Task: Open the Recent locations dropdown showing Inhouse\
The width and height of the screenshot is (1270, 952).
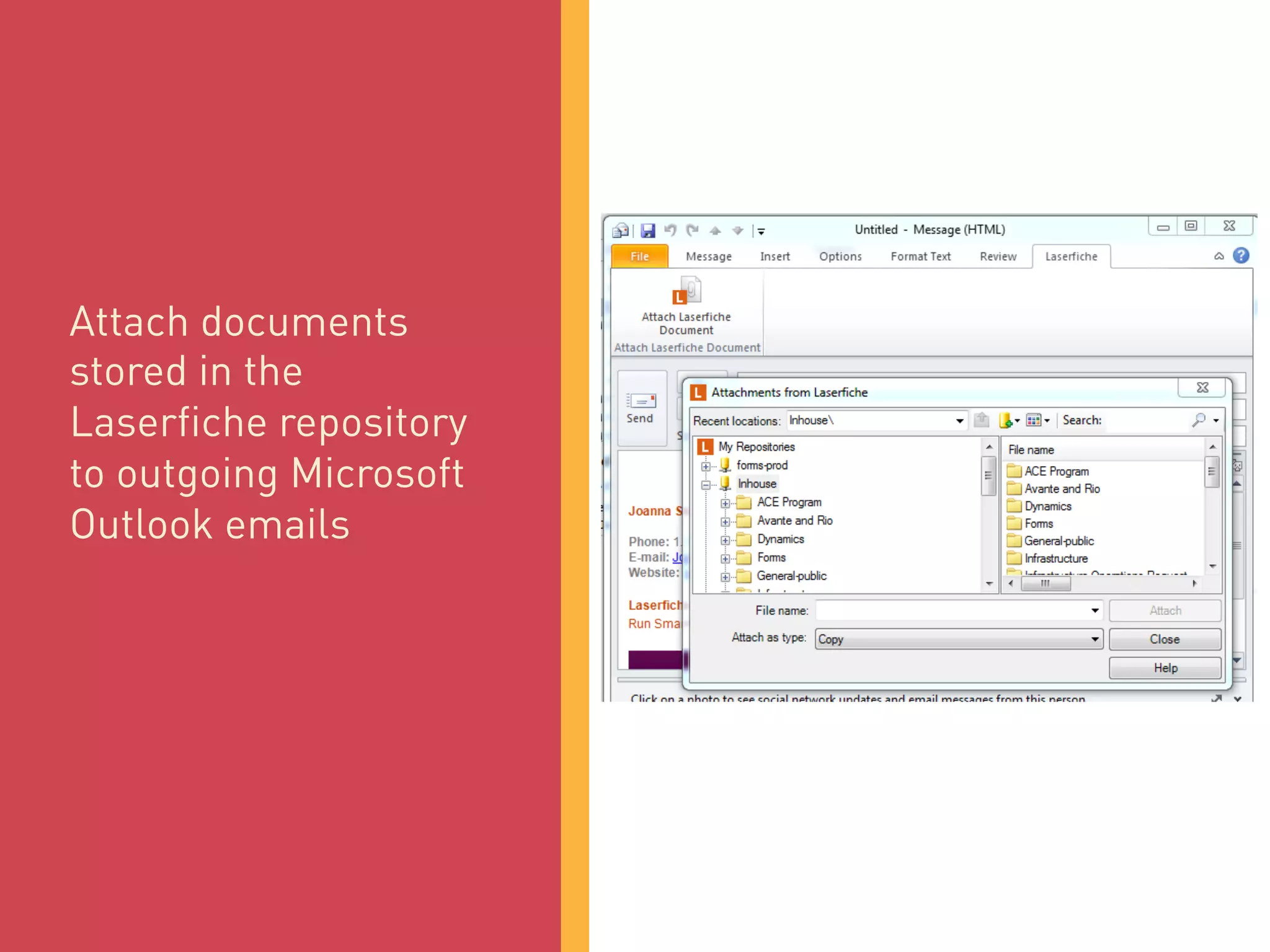Action: coord(959,421)
